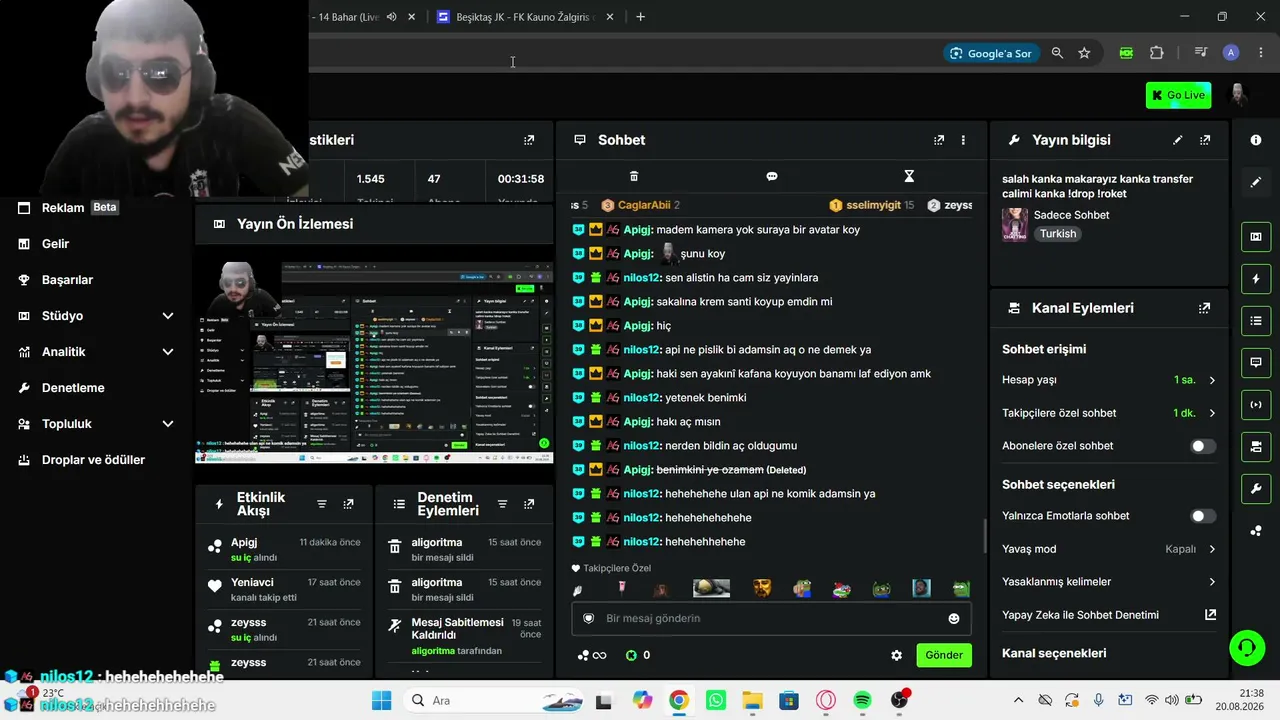Select the list icon in right sidebar

tap(1256, 321)
